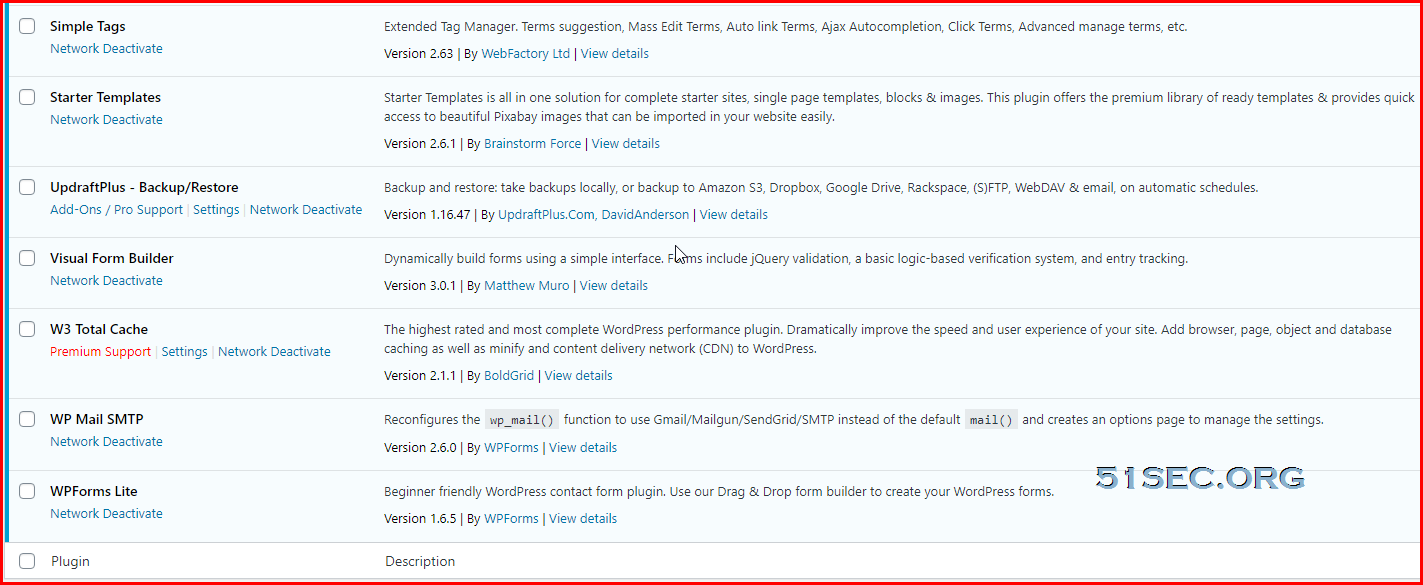Click Version 2.1.1 text

tap(420, 375)
